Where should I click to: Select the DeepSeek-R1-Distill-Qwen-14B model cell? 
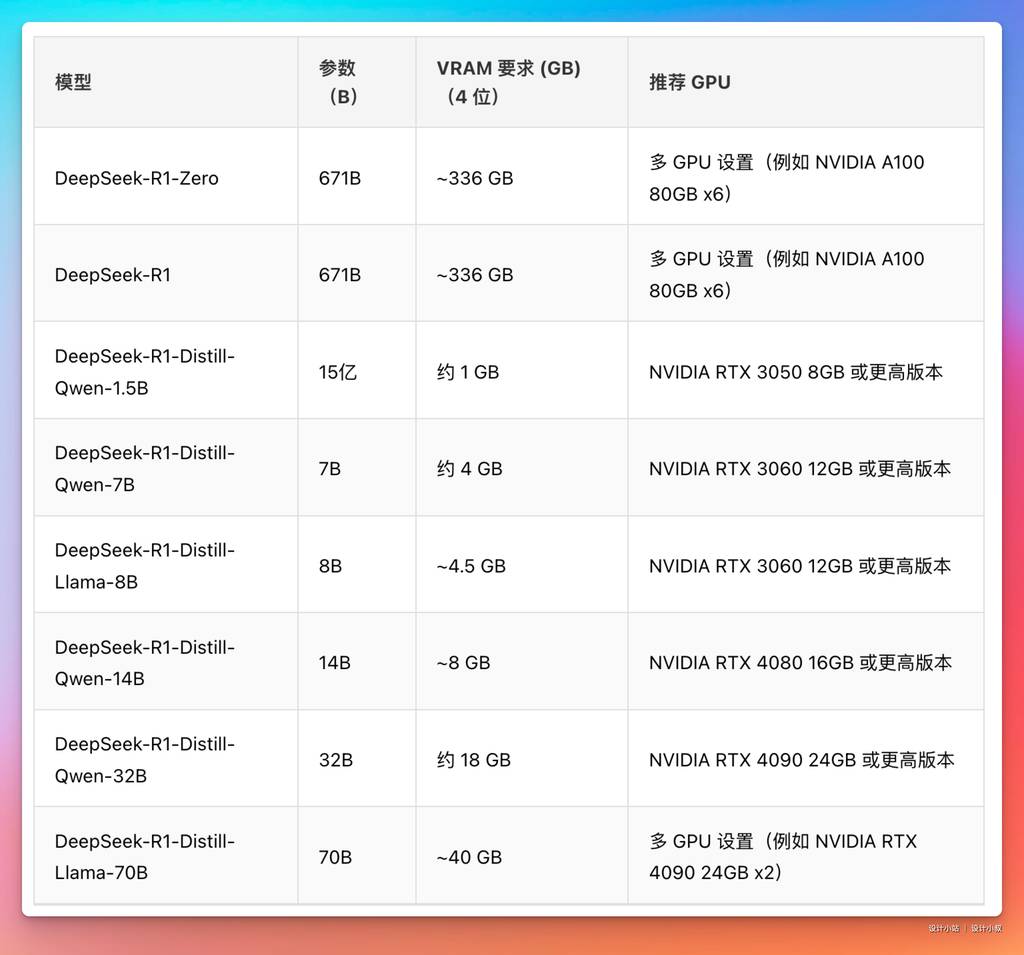145,663
